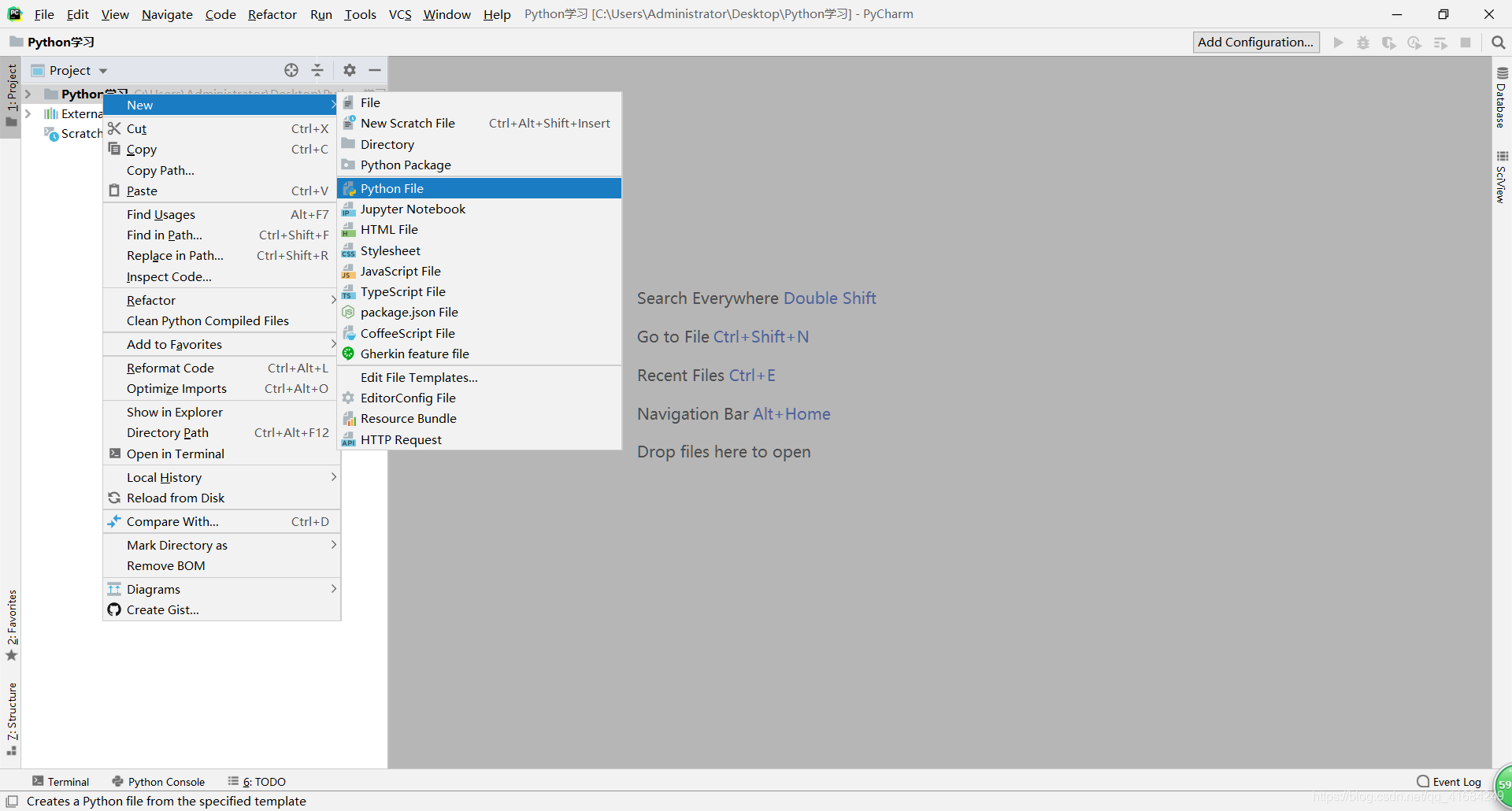Toggle tool windows button in status bar corner

(12, 802)
